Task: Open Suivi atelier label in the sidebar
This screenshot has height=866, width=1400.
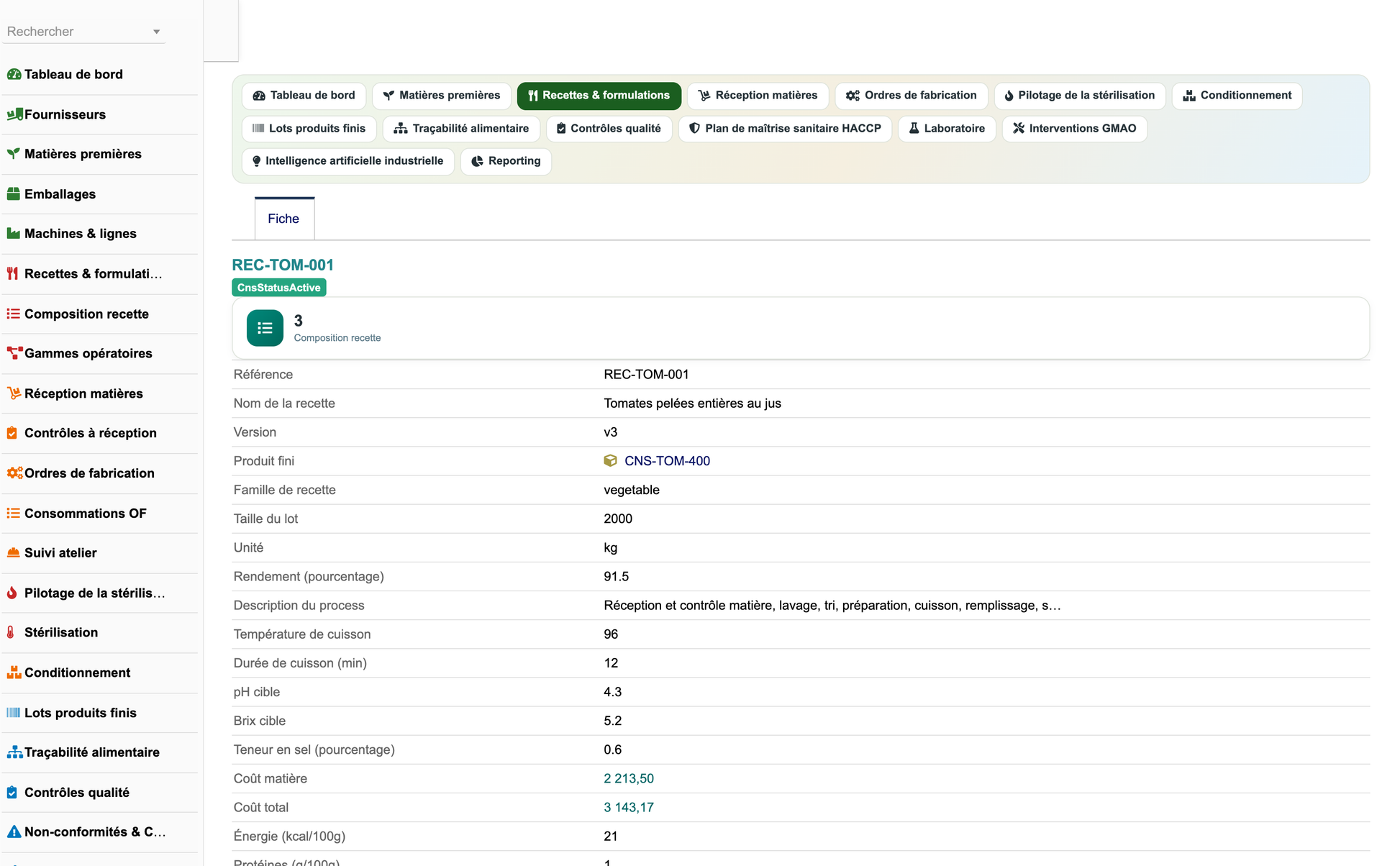Action: pos(60,553)
